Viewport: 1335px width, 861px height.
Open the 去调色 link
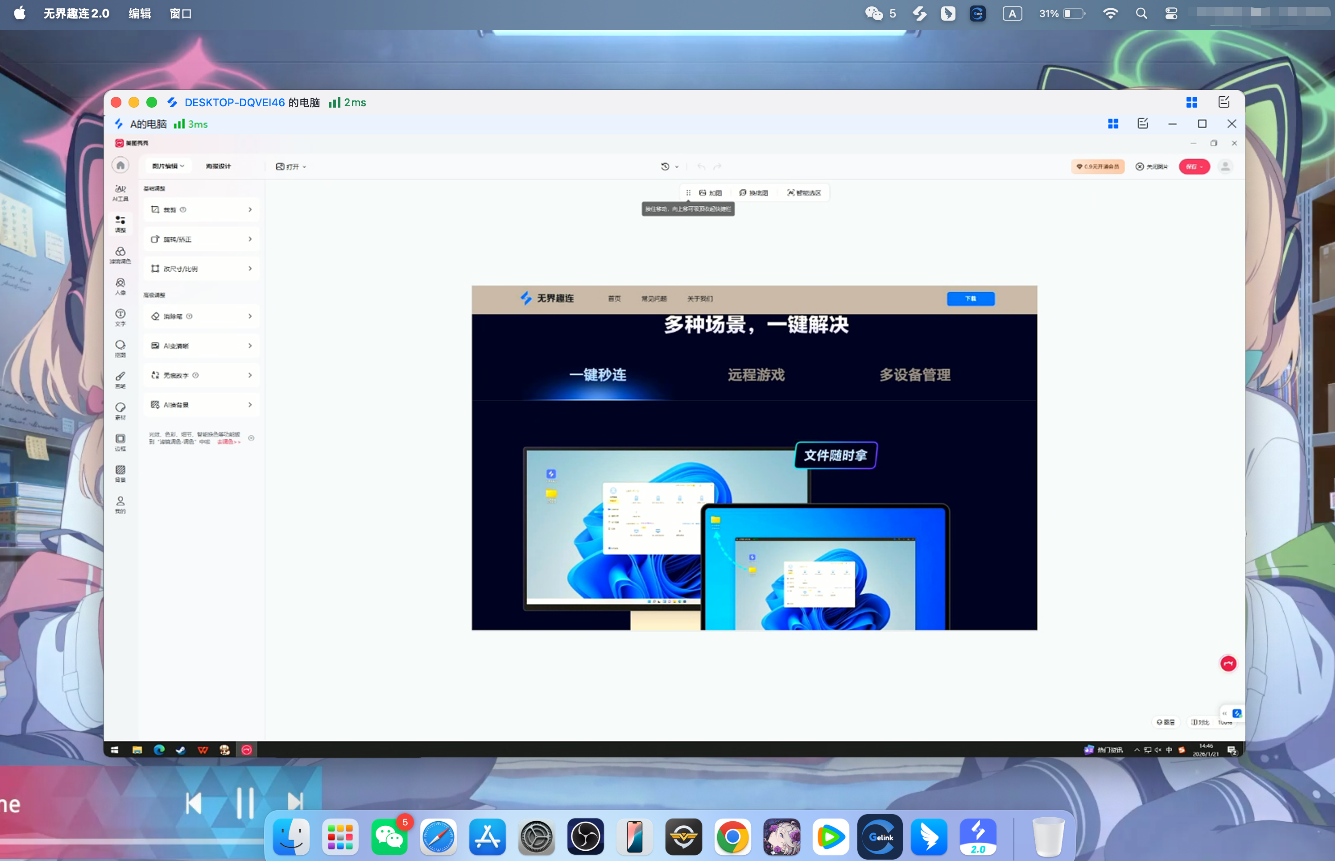pyautogui.click(x=228, y=442)
